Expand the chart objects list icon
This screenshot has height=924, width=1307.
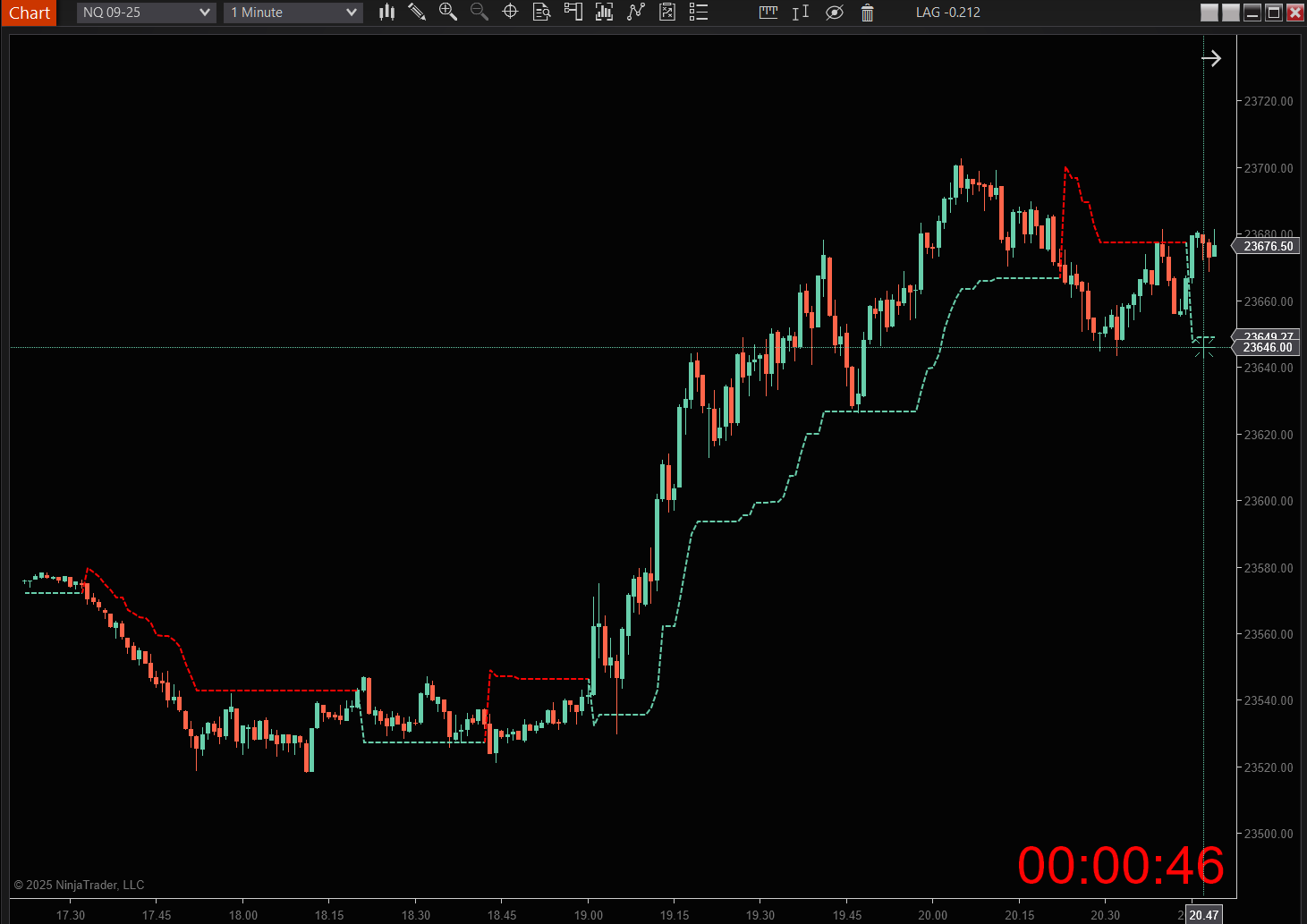(699, 13)
